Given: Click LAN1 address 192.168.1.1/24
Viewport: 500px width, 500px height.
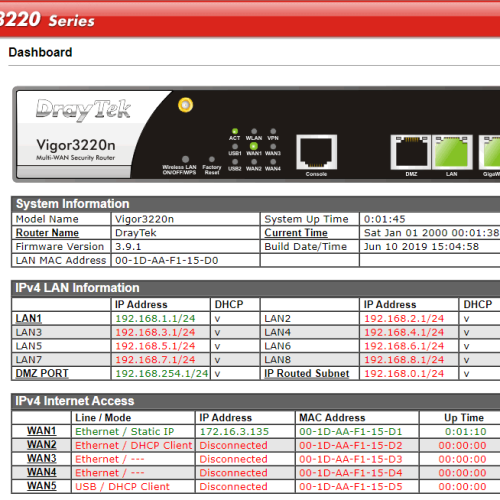Looking at the screenshot, I should click(x=155, y=319).
